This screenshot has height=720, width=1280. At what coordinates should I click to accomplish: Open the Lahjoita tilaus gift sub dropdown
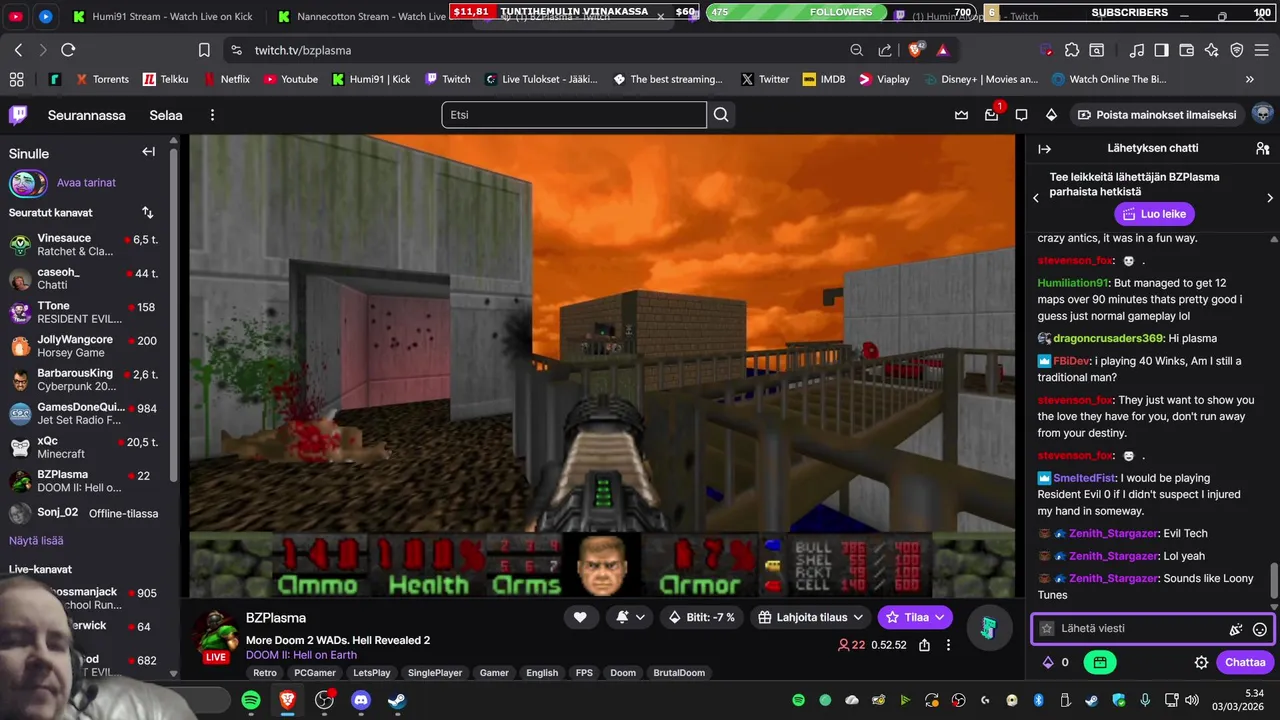pyautogui.click(x=810, y=618)
